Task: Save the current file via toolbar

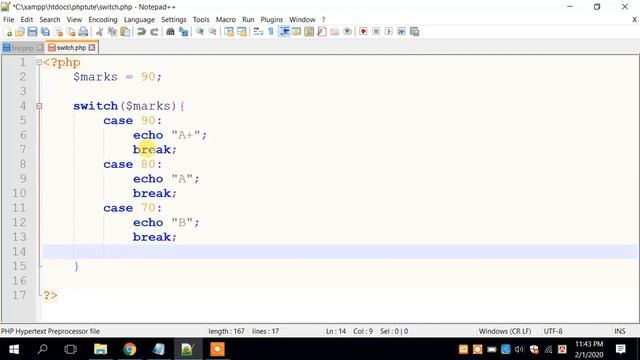Action: [32, 32]
